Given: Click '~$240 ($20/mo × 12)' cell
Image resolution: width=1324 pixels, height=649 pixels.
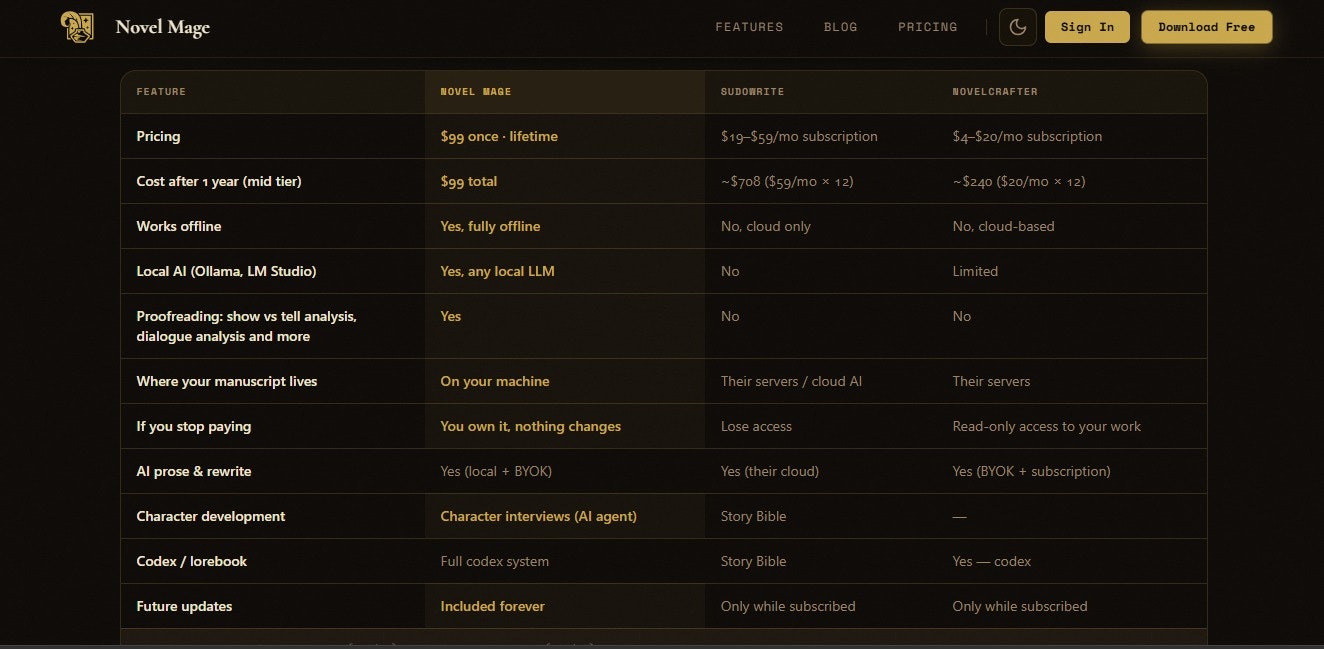Looking at the screenshot, I should click(1019, 181).
